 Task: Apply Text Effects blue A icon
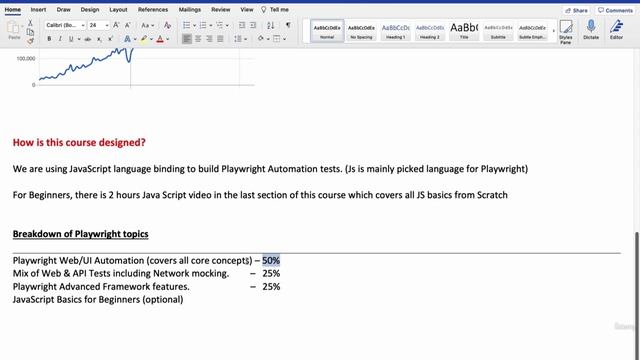tap(127, 39)
